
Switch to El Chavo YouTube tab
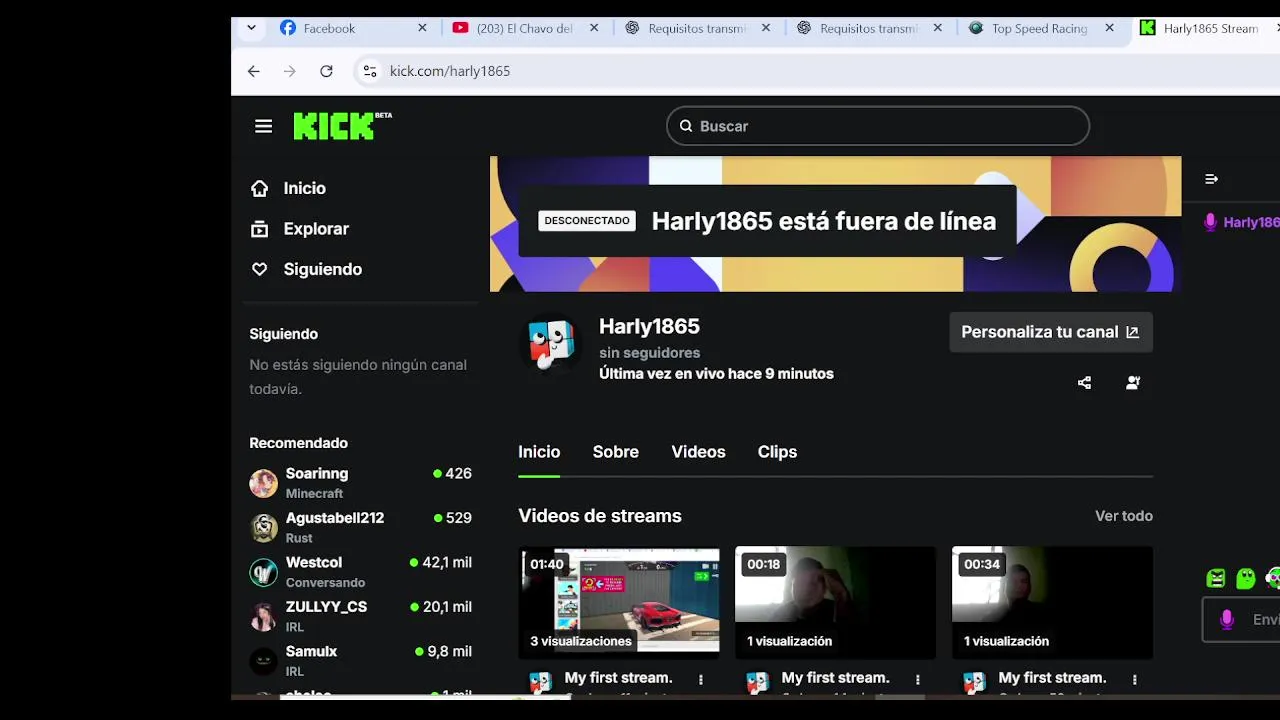(524, 28)
